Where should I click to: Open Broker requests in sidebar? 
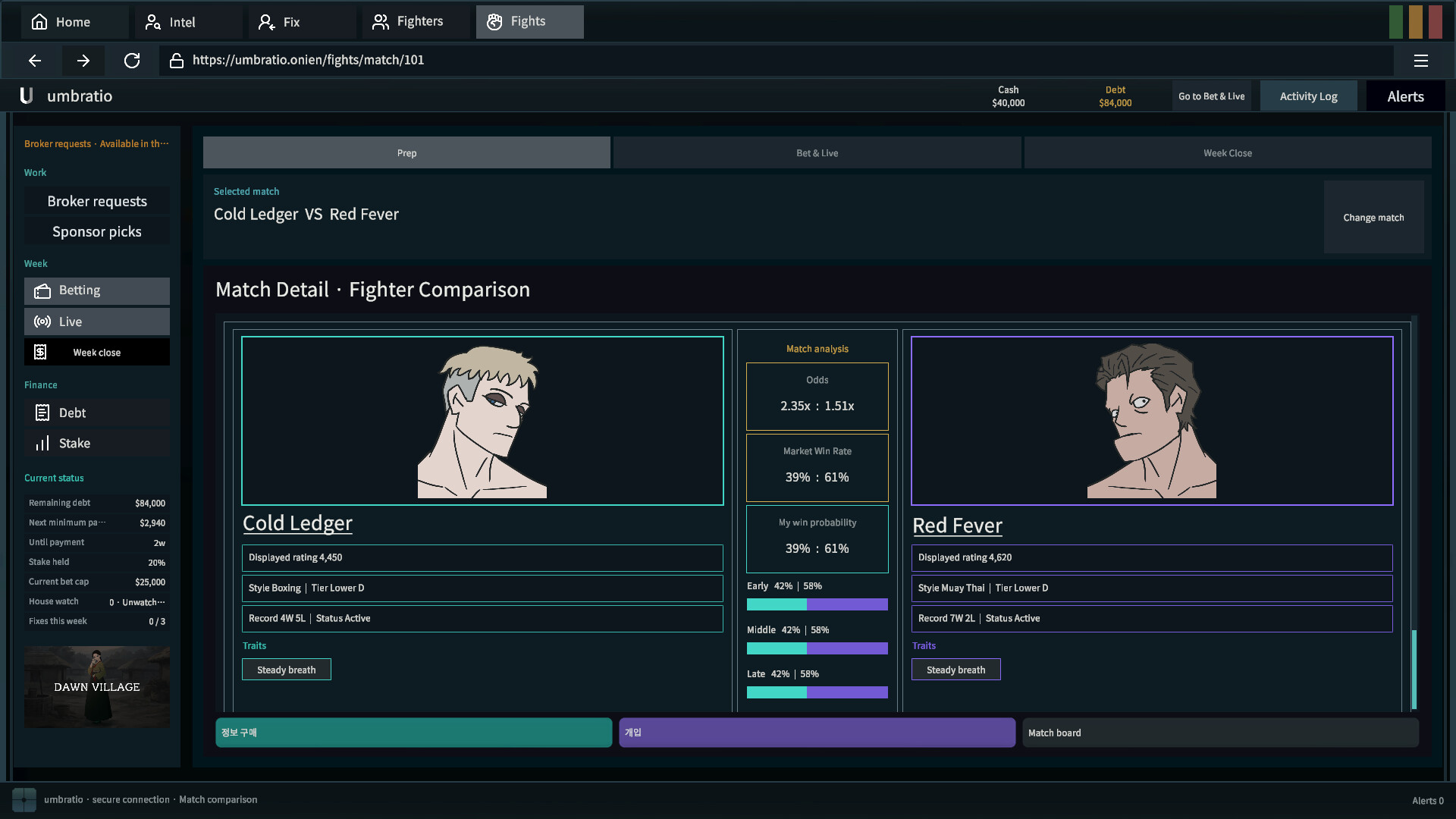[97, 201]
